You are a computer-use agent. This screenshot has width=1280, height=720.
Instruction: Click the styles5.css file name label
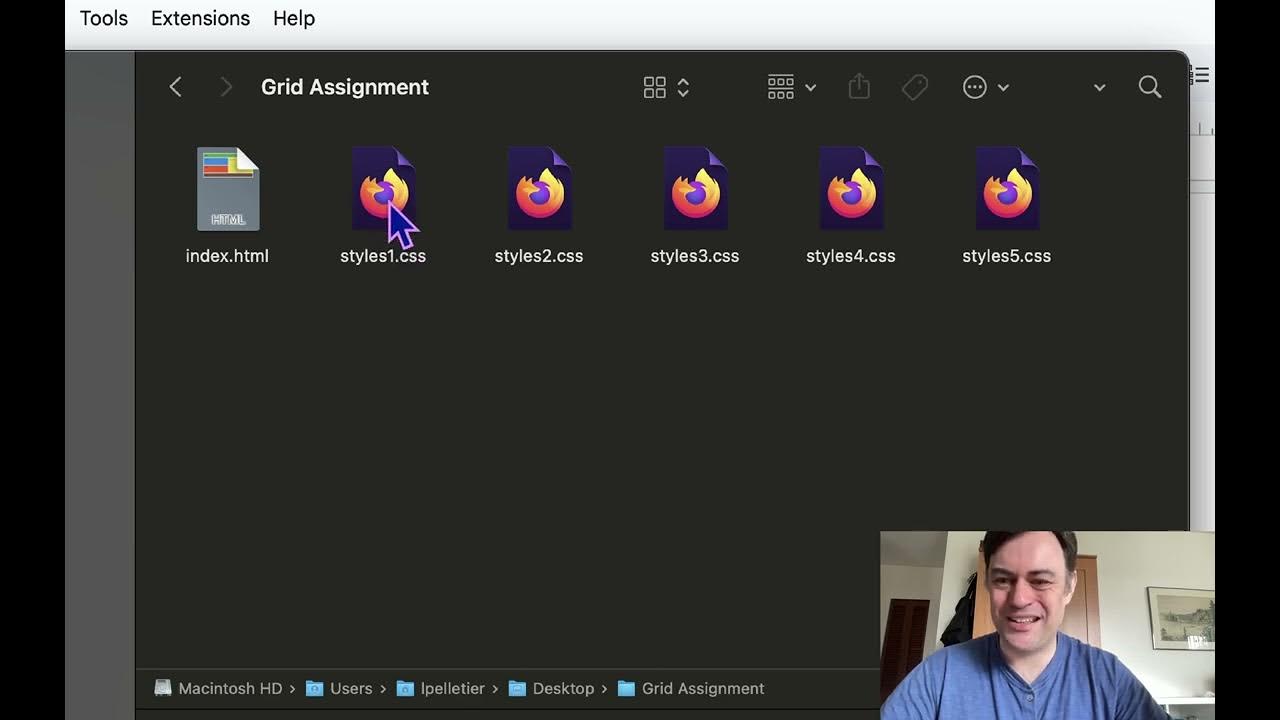pos(1007,256)
